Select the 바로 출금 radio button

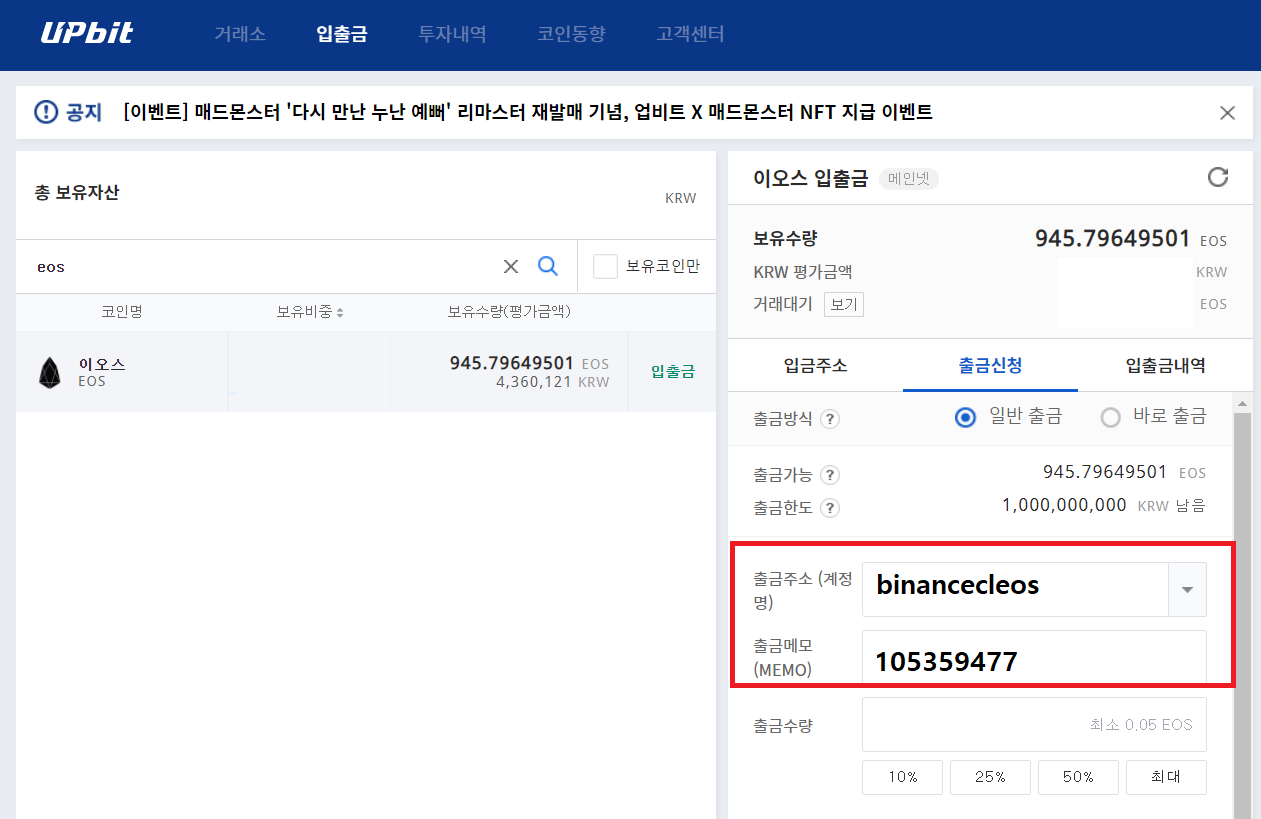[x=1110, y=418]
